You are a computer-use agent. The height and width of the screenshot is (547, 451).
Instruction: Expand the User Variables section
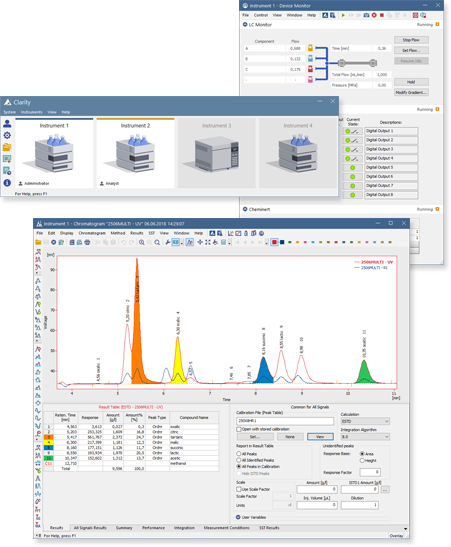238,517
